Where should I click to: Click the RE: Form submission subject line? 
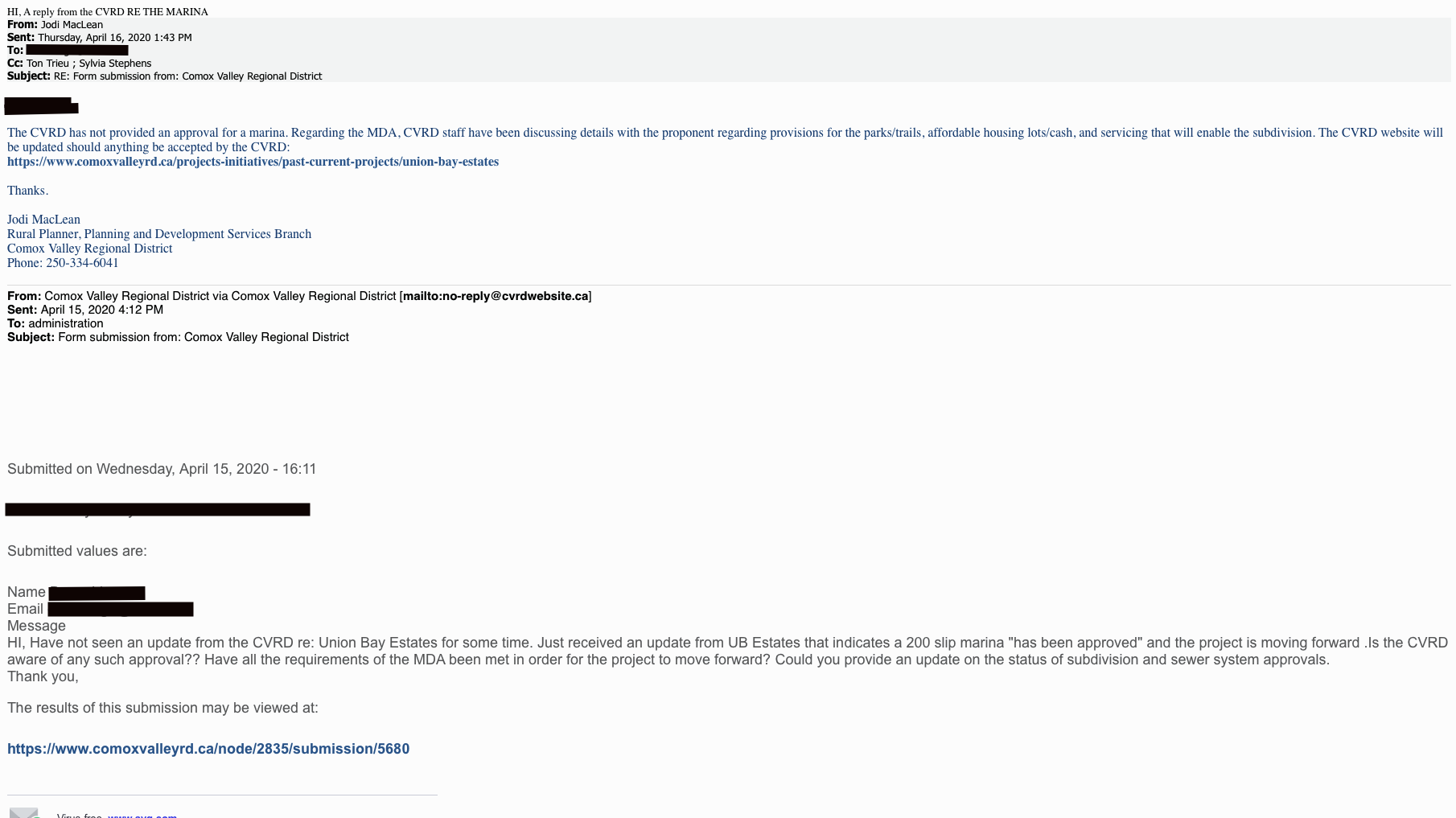coord(187,76)
